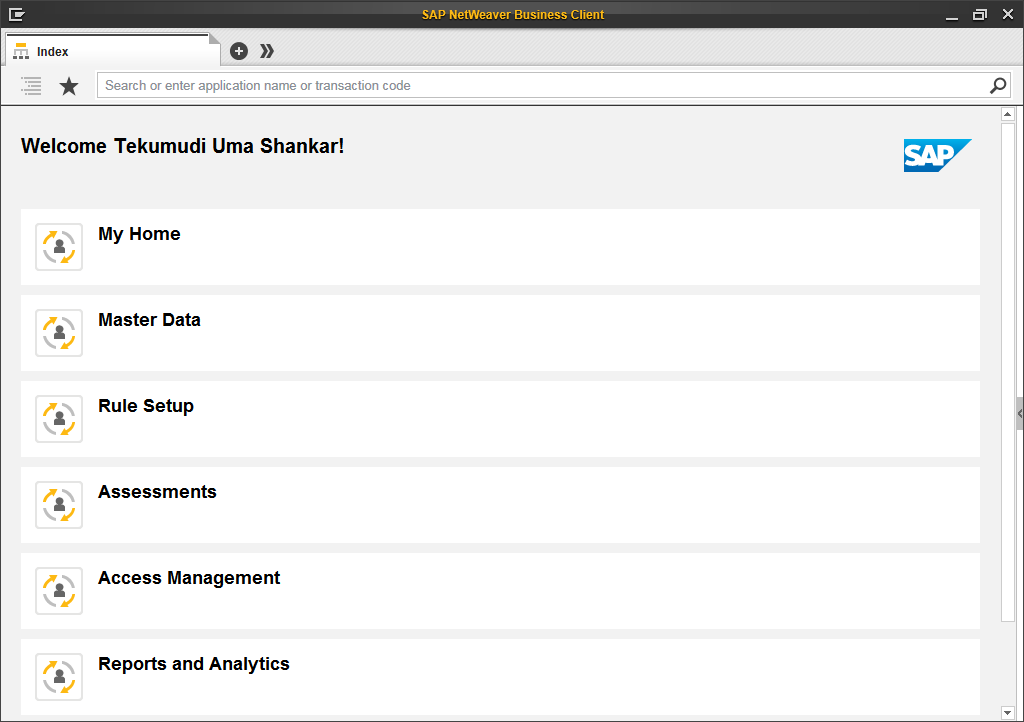Open a new tab with the plus icon
The image size is (1024, 722).
238,50
